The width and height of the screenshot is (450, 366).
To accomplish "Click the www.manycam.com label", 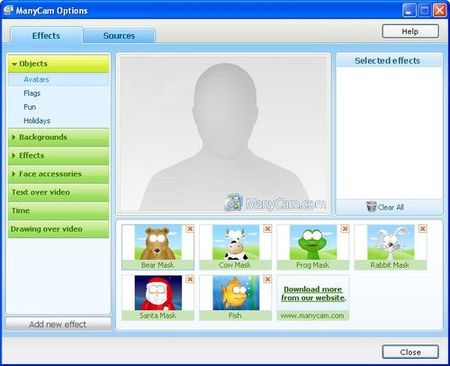I will [312, 315].
